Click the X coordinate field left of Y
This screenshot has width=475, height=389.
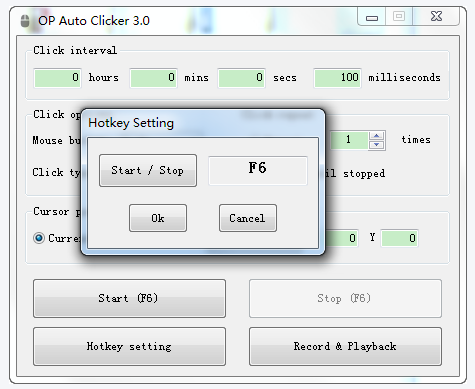342,238
